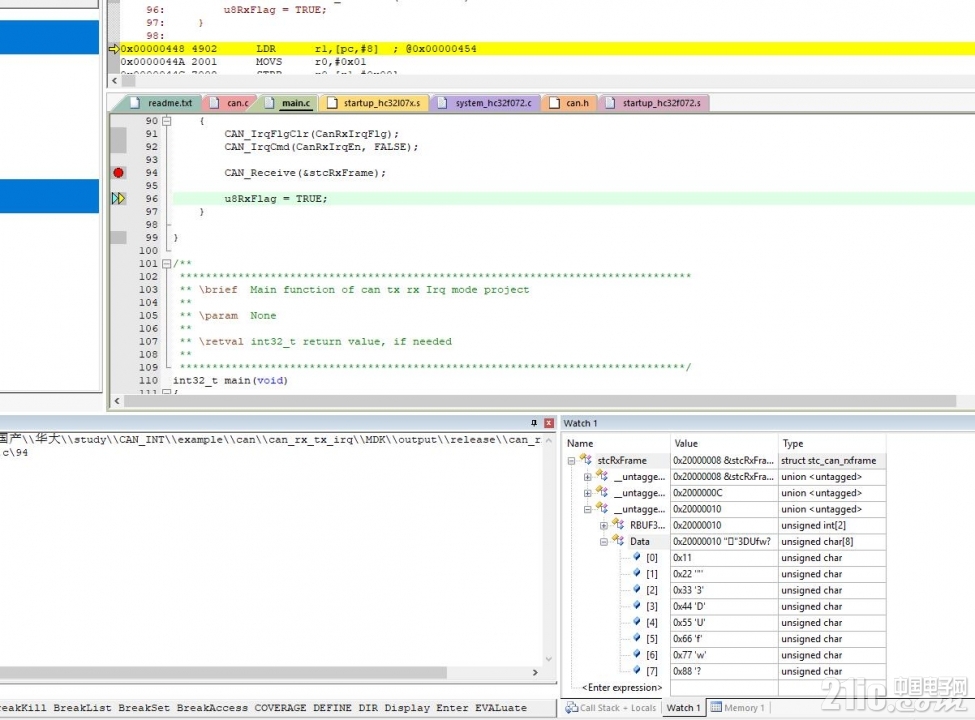Click the blue diamond icon beside [7]

click(x=637, y=670)
